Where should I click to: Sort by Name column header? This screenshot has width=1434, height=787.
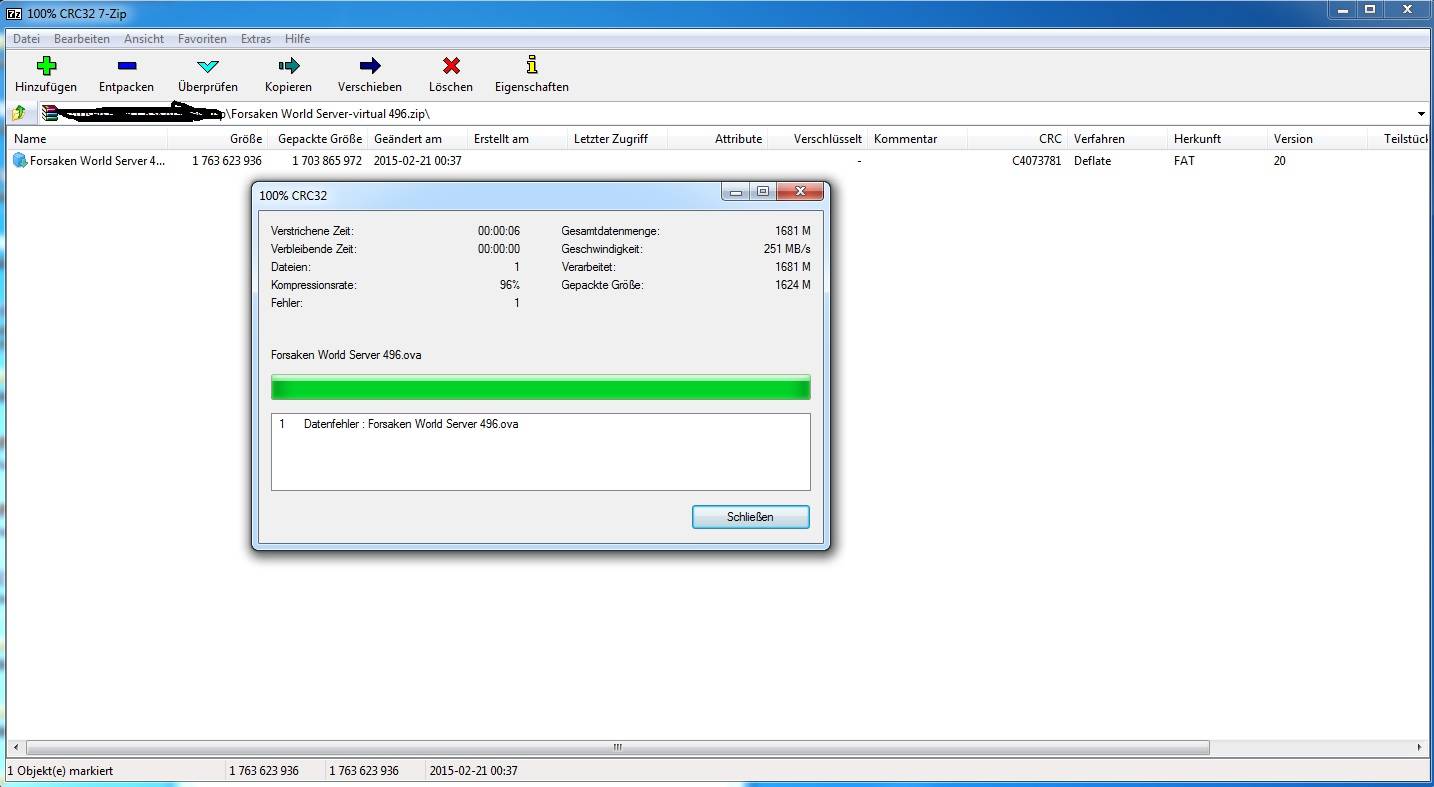88,139
